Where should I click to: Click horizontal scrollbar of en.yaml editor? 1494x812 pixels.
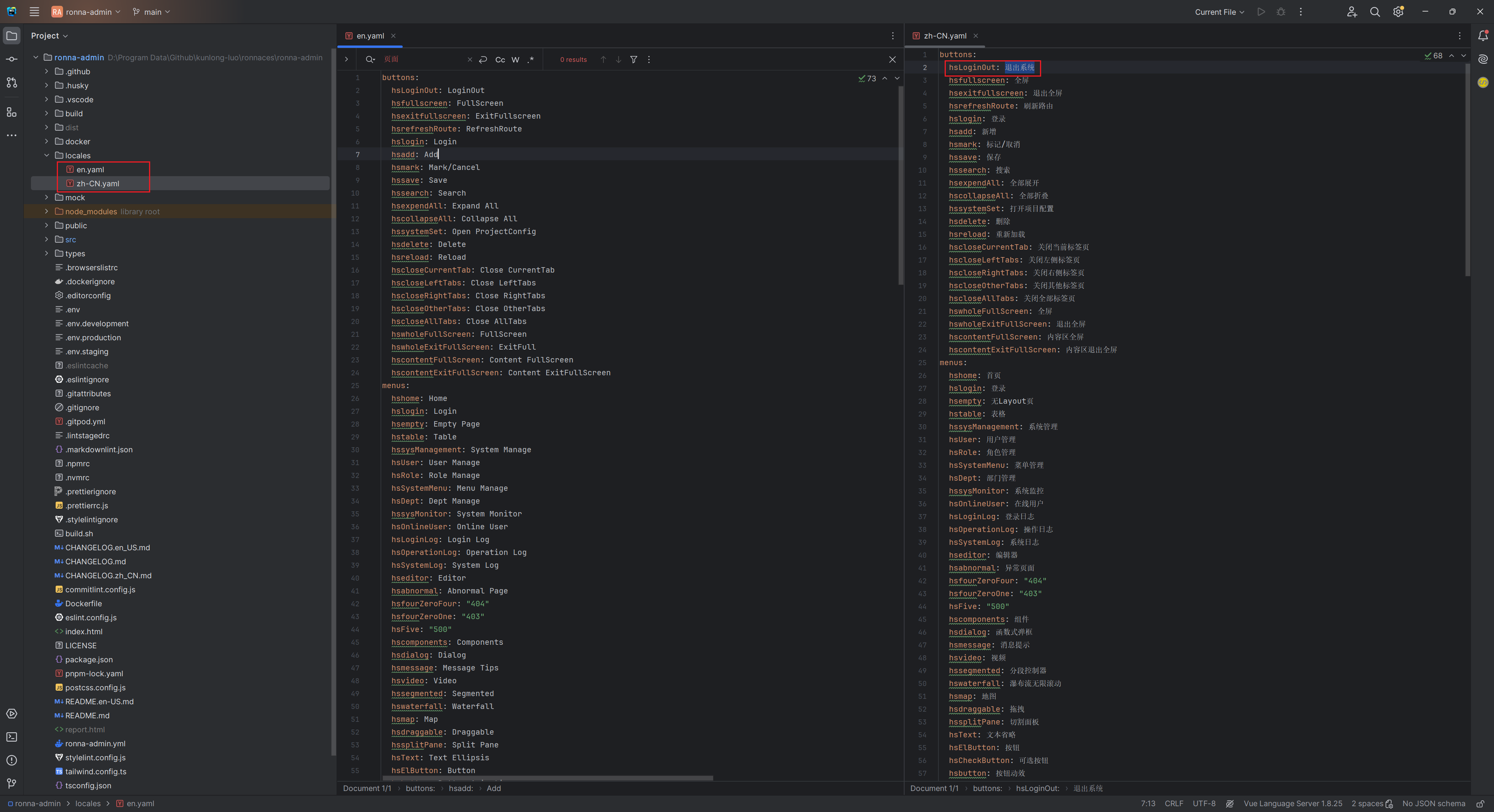(x=547, y=778)
